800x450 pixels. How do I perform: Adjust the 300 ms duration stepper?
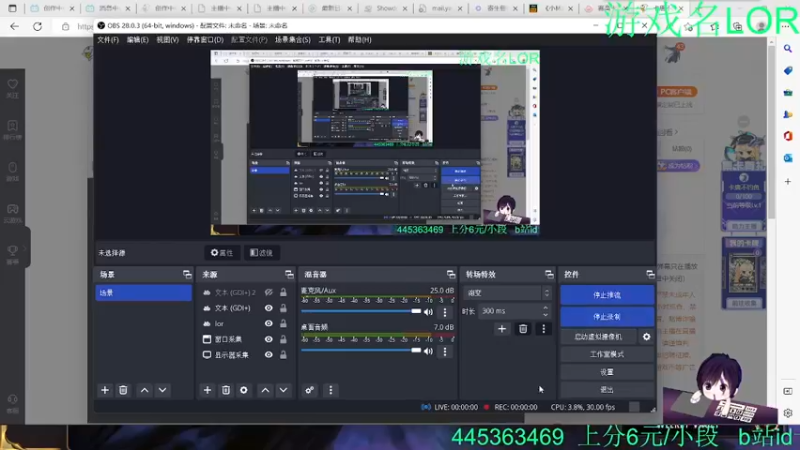[x=545, y=311]
